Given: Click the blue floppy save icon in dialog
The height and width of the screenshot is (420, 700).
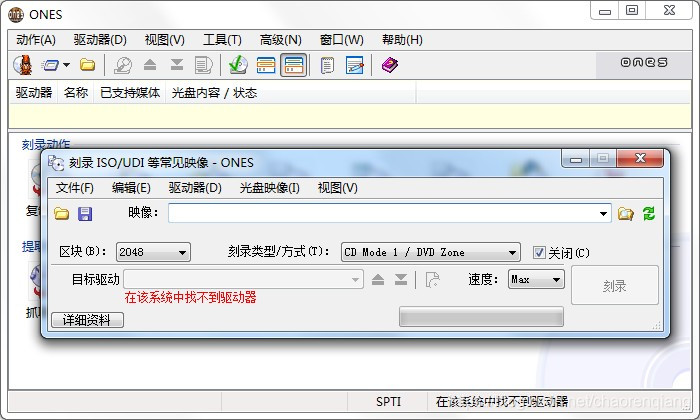Looking at the screenshot, I should click(85, 214).
